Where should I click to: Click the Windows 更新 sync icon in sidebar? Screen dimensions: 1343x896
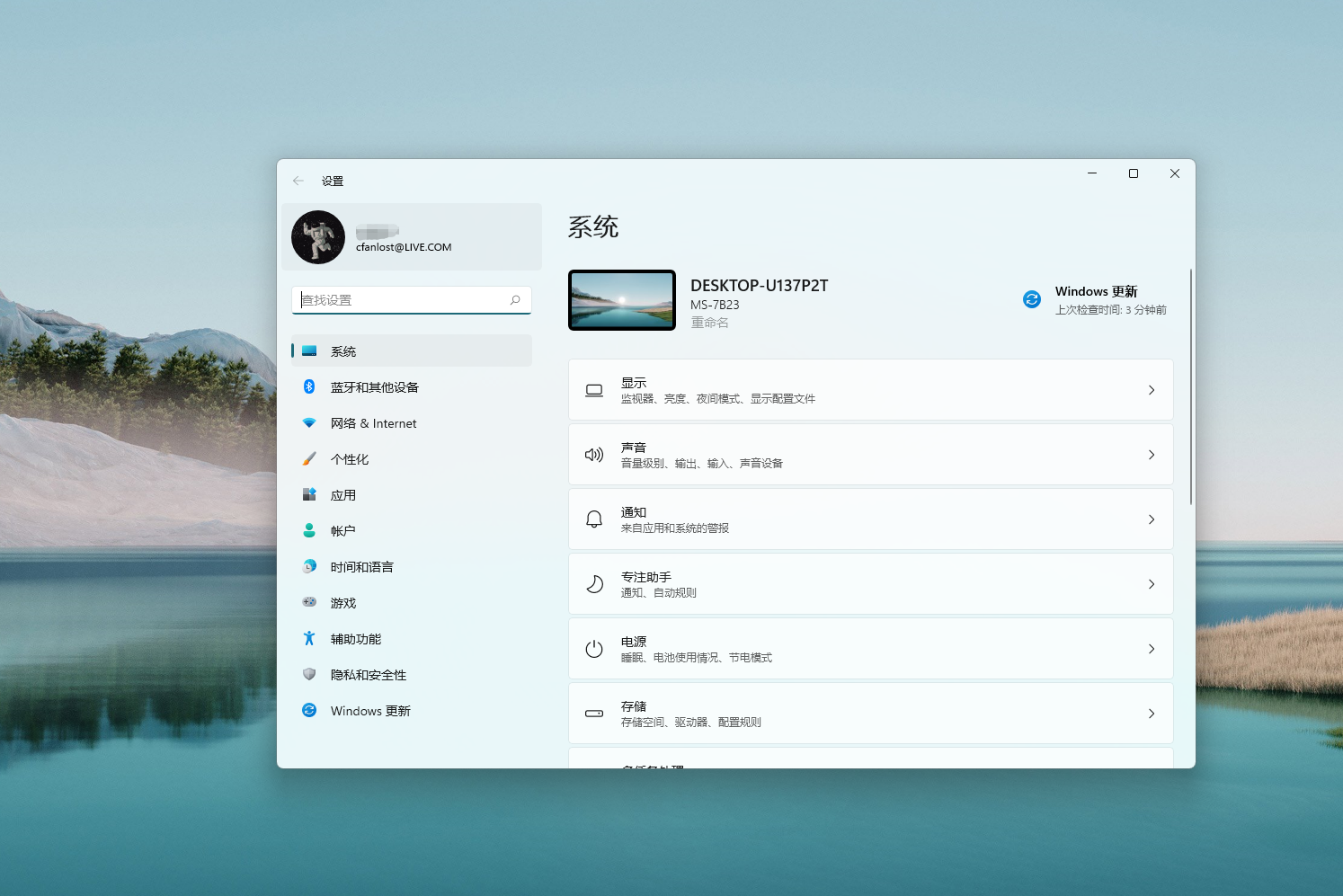(x=309, y=711)
